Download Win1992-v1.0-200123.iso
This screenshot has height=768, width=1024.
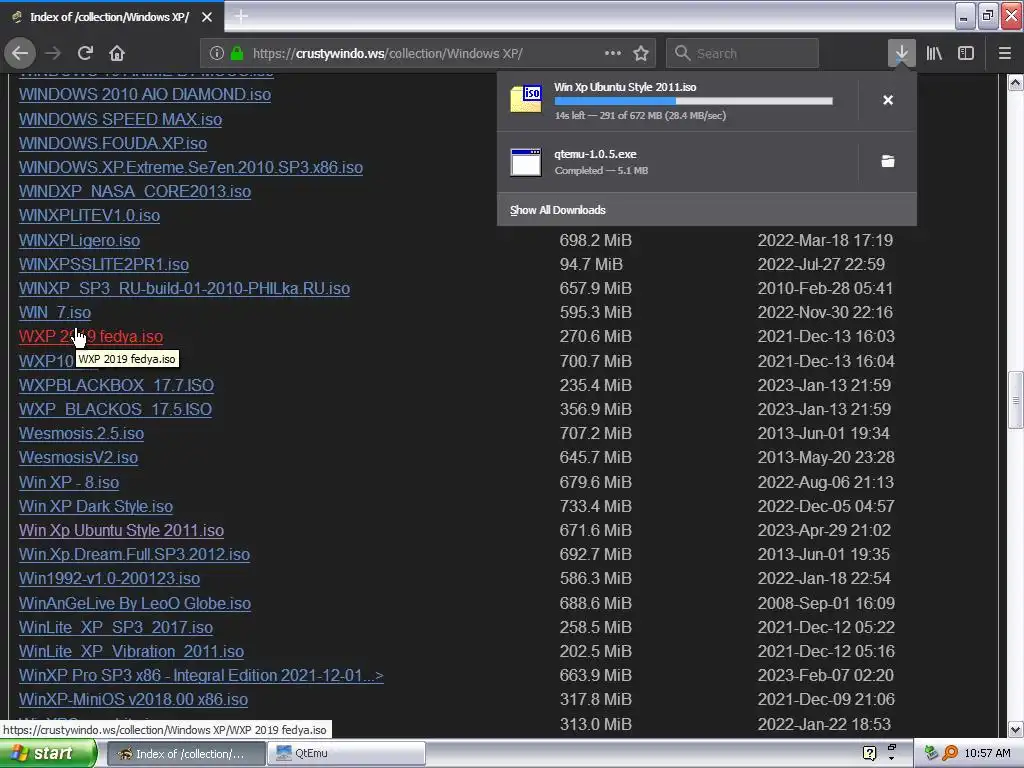[110, 579]
